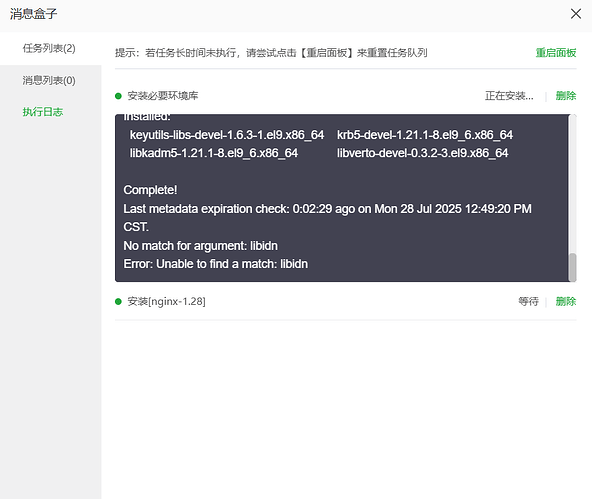Viewport: 592px width, 499px height.
Task: Click the krb5-devel package entry in the log
Action: [x=425, y=135]
